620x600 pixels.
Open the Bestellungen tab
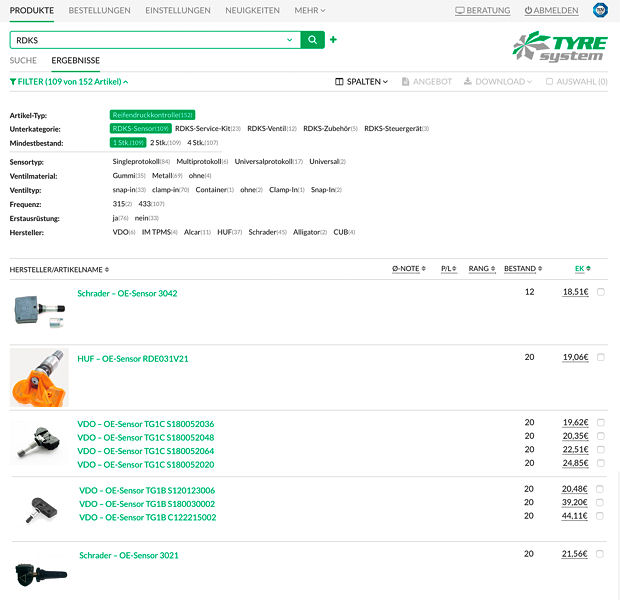pos(100,11)
